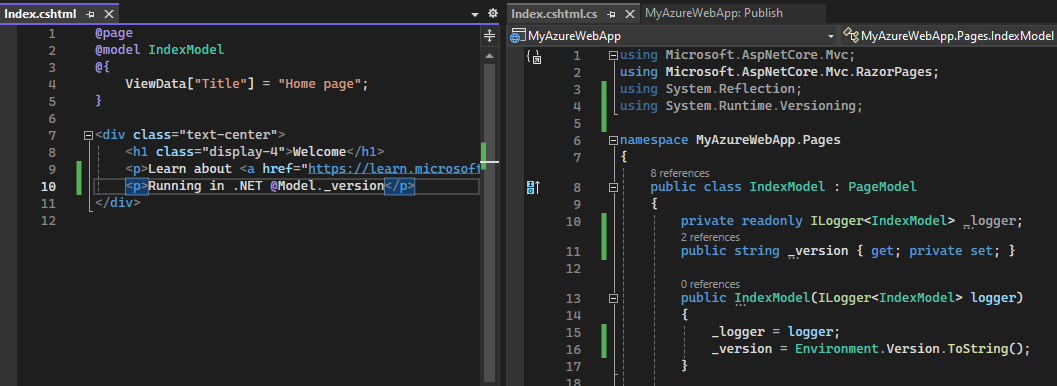1057x386 pixels.
Task: Open the 2 references CodeLens link
Action: pyautogui.click(x=711, y=237)
